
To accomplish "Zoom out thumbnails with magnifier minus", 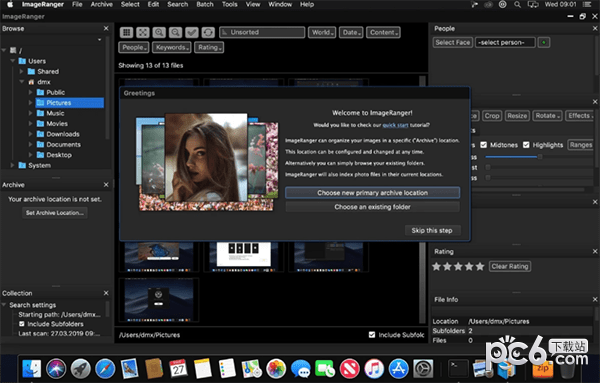I will pyautogui.click(x=175, y=33).
